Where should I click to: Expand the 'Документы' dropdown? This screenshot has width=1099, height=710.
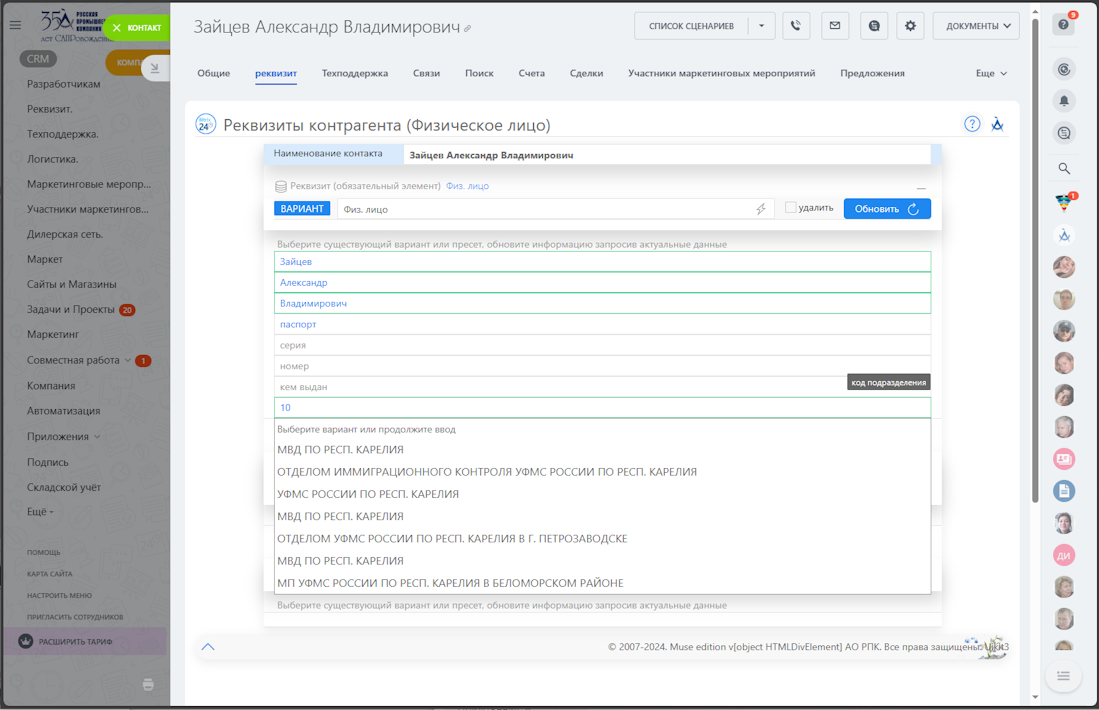coord(975,26)
